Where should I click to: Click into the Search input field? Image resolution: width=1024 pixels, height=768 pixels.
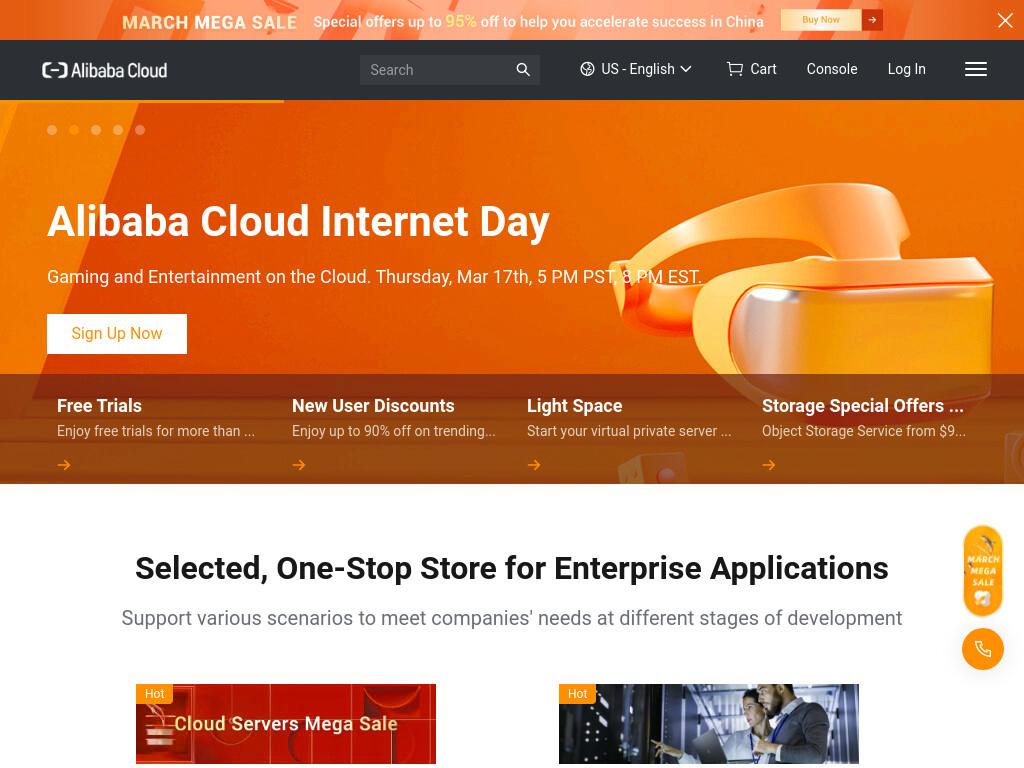tap(439, 70)
